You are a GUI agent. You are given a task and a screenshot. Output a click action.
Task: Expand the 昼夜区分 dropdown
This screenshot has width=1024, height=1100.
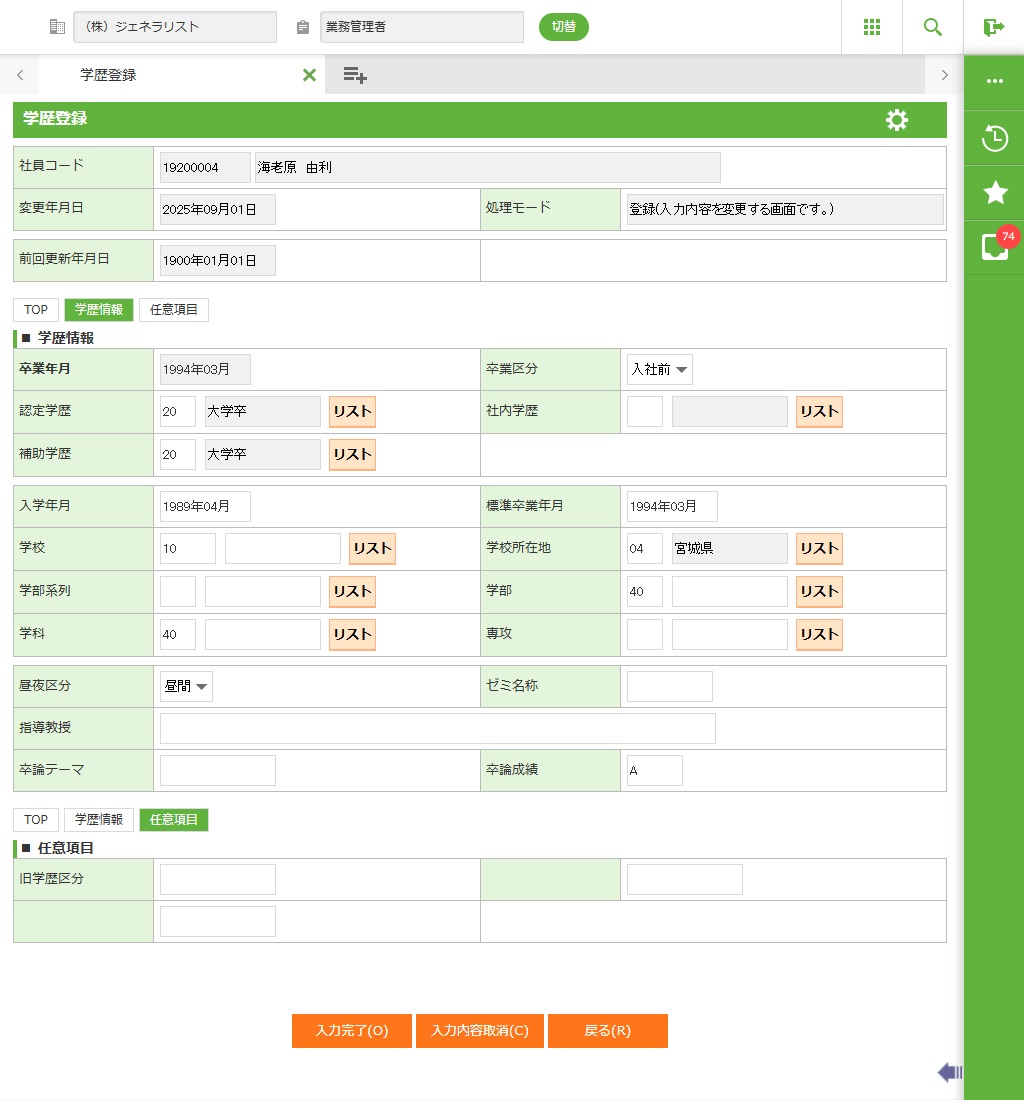[x=186, y=686]
